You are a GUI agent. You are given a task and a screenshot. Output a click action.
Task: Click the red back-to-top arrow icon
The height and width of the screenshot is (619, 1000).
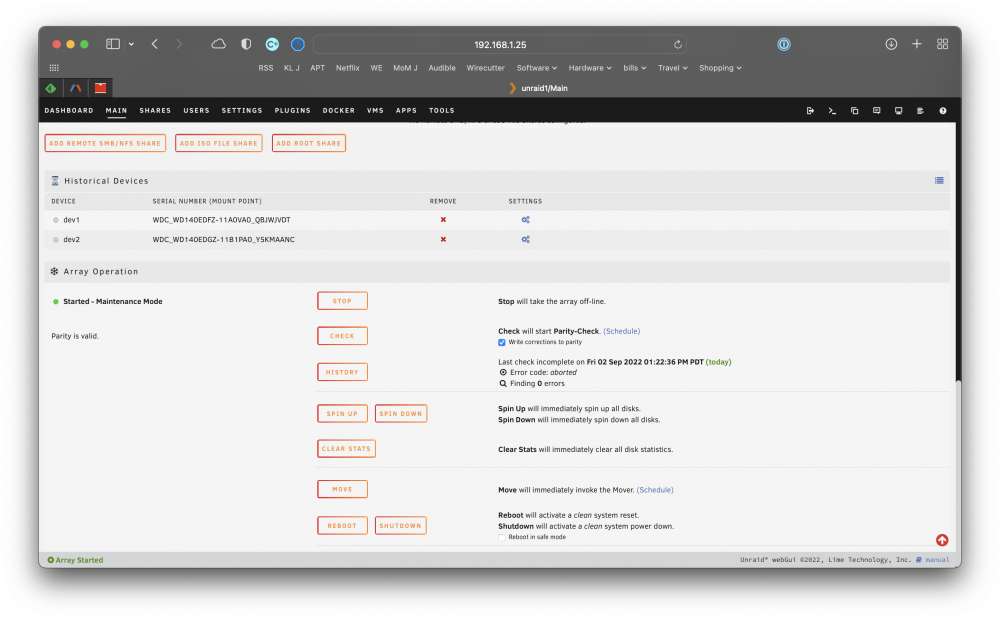(x=942, y=540)
